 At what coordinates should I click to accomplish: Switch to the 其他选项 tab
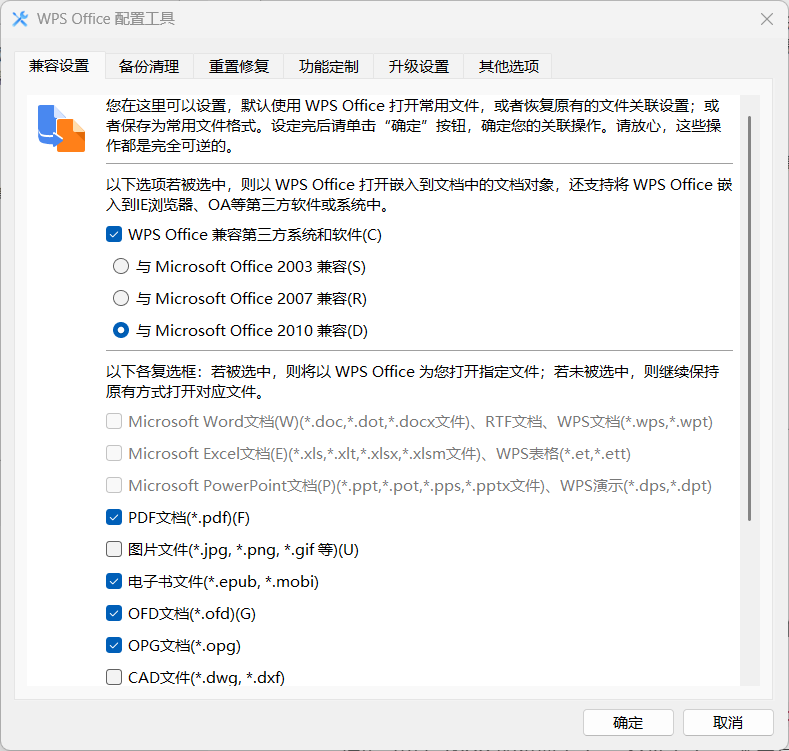(x=509, y=66)
